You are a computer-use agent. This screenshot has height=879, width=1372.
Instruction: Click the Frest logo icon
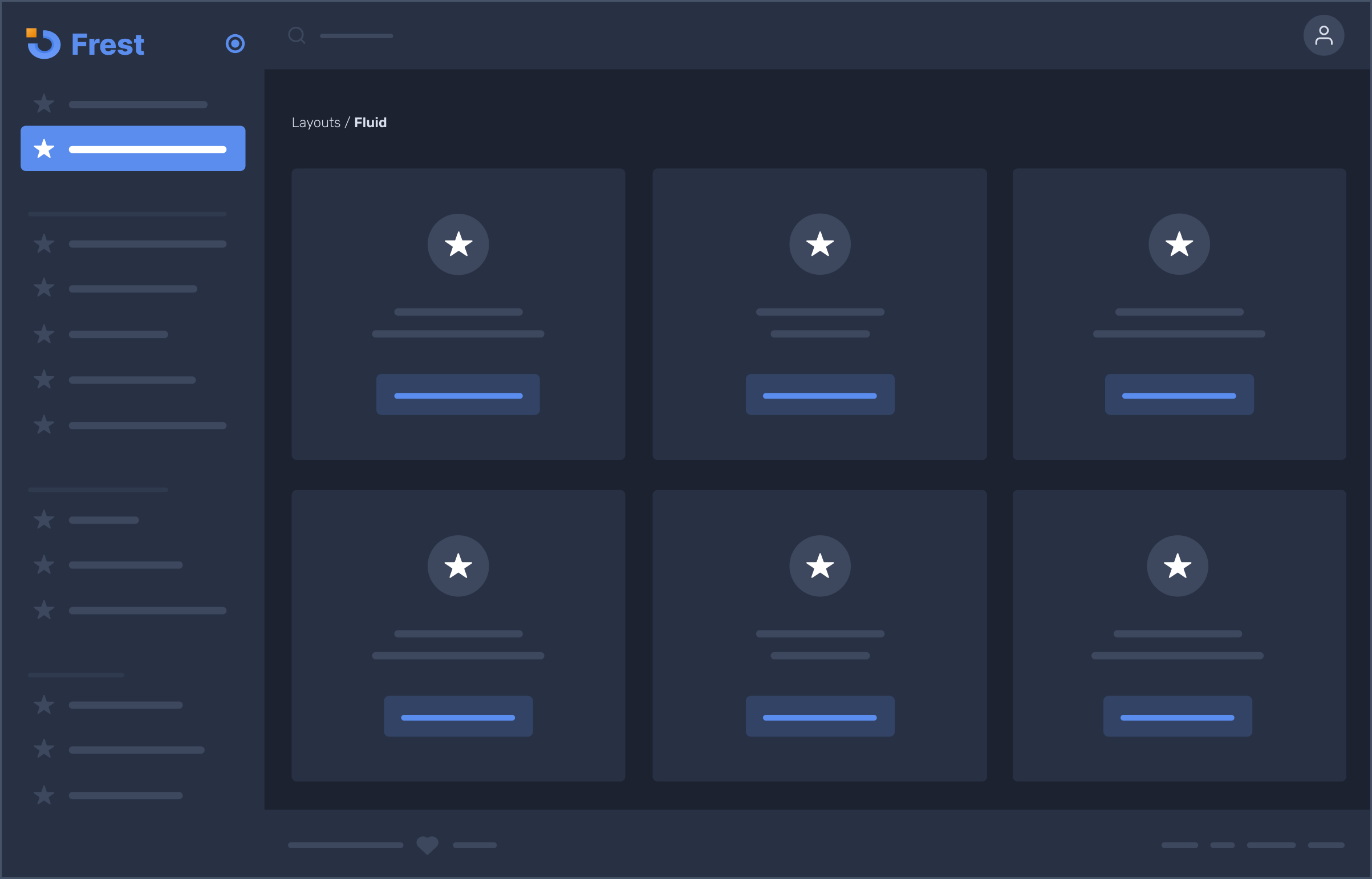(x=43, y=43)
